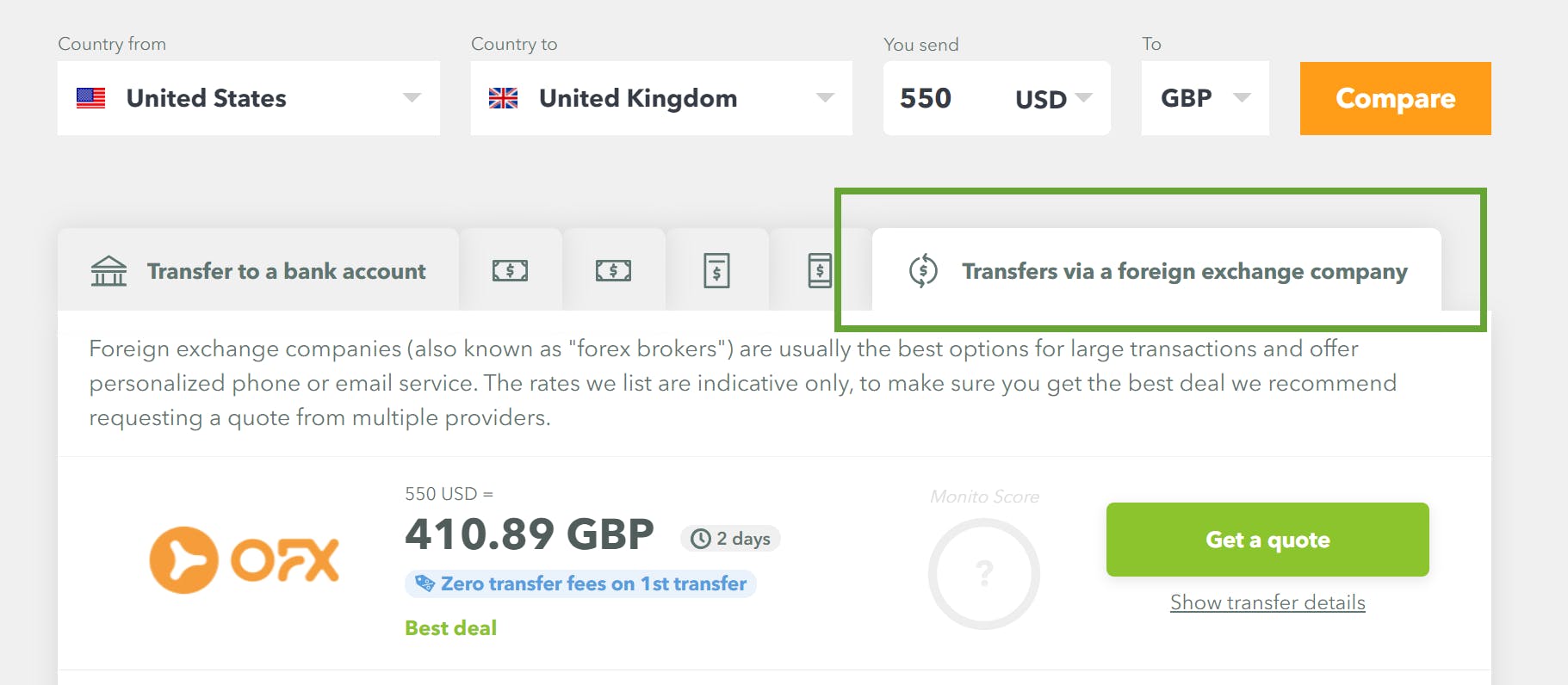Screen dimensions: 1568x685
Task: Select the bank building icon on the bank account tab
Action: click(x=107, y=270)
